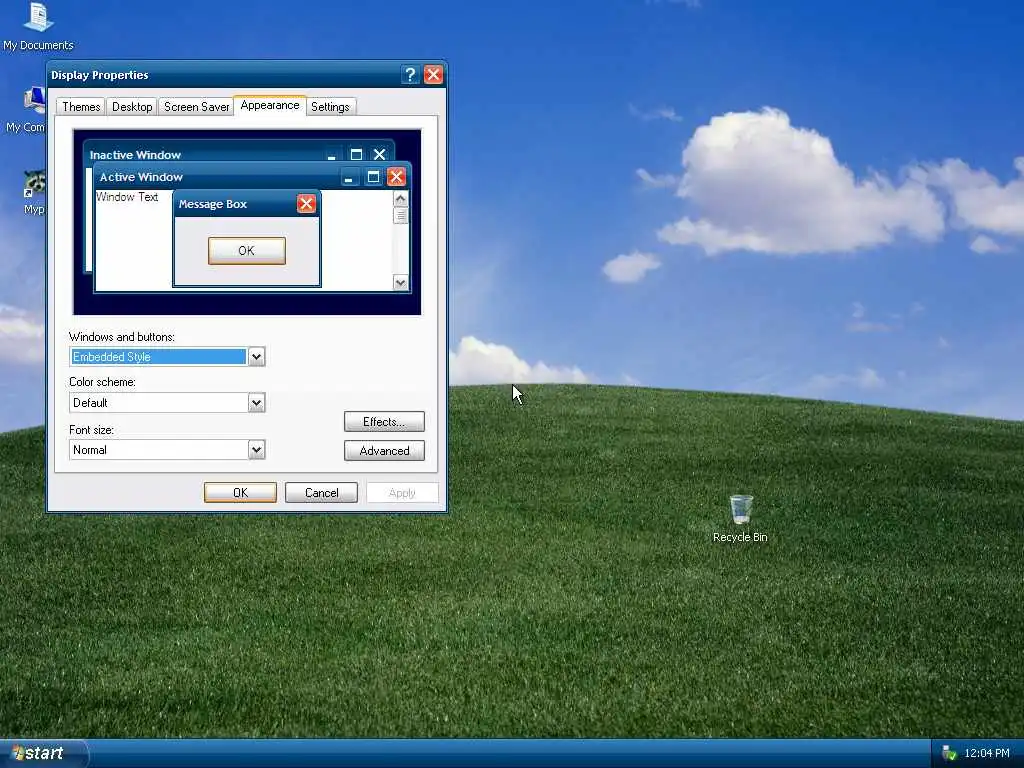
Task: Click the taskbar clock showing 12:04 PM
Action: coord(987,753)
